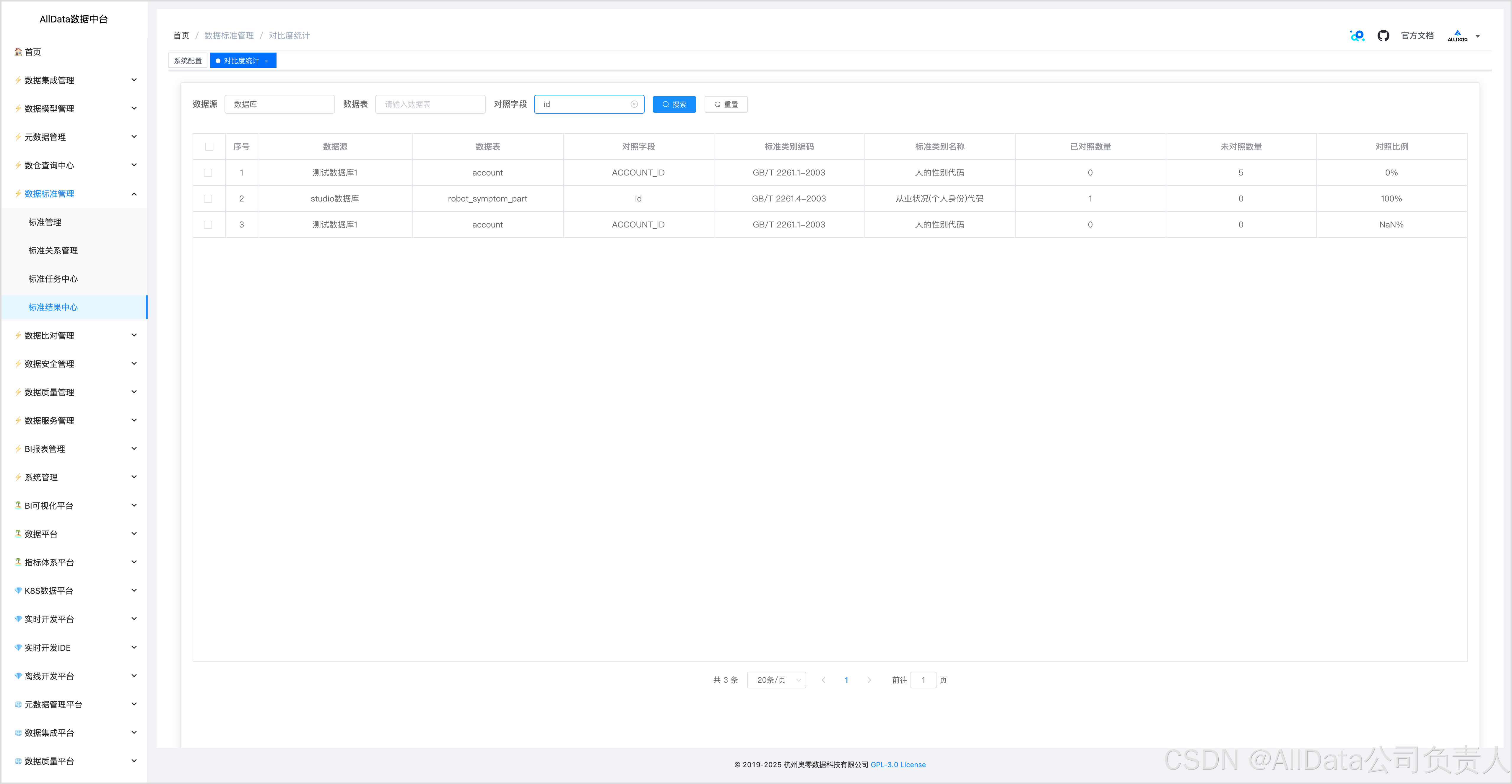Open the 20条/页 page size dropdown
The width and height of the screenshot is (1512, 784).
[776, 680]
